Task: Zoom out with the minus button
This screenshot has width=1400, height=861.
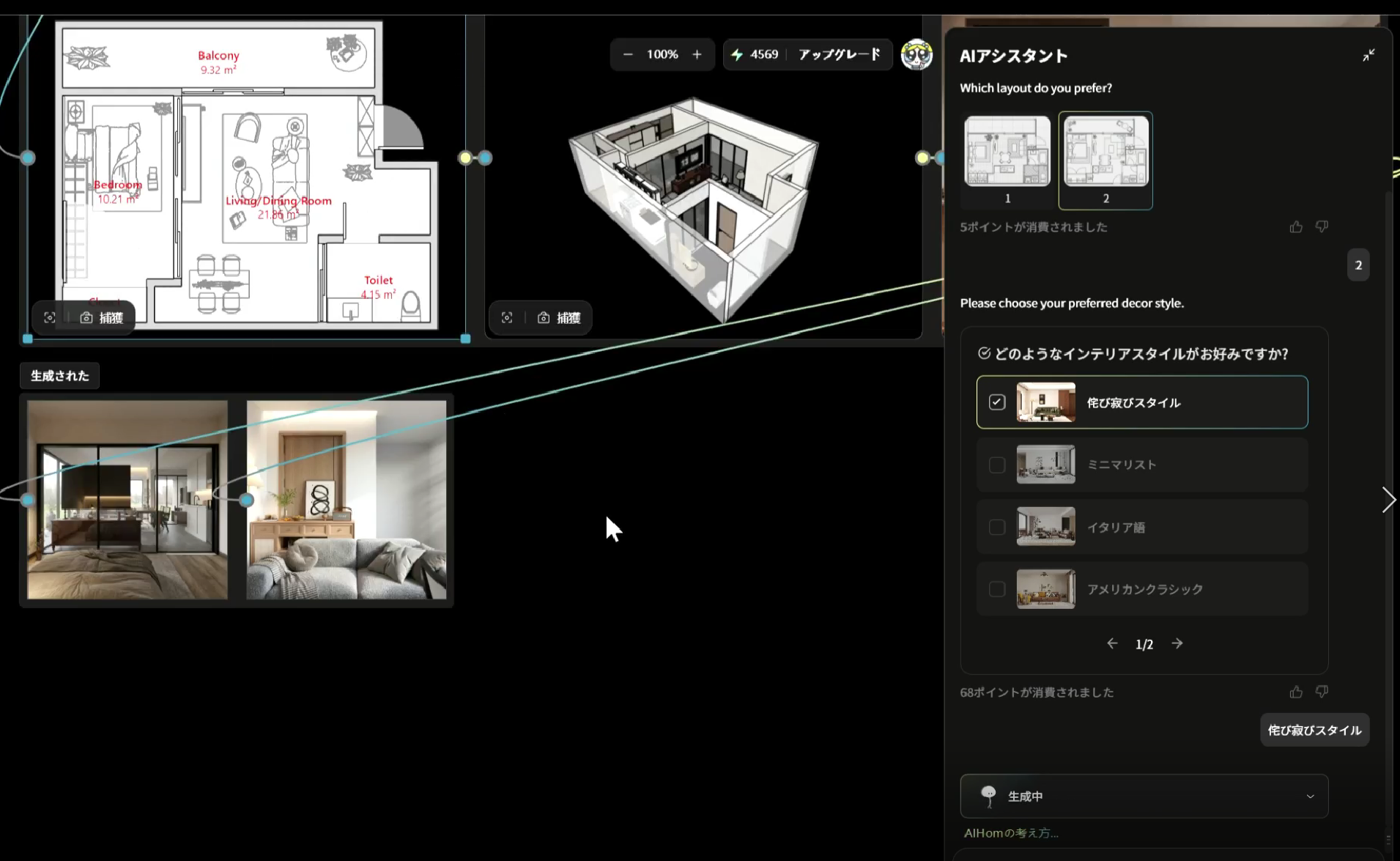Action: [628, 54]
